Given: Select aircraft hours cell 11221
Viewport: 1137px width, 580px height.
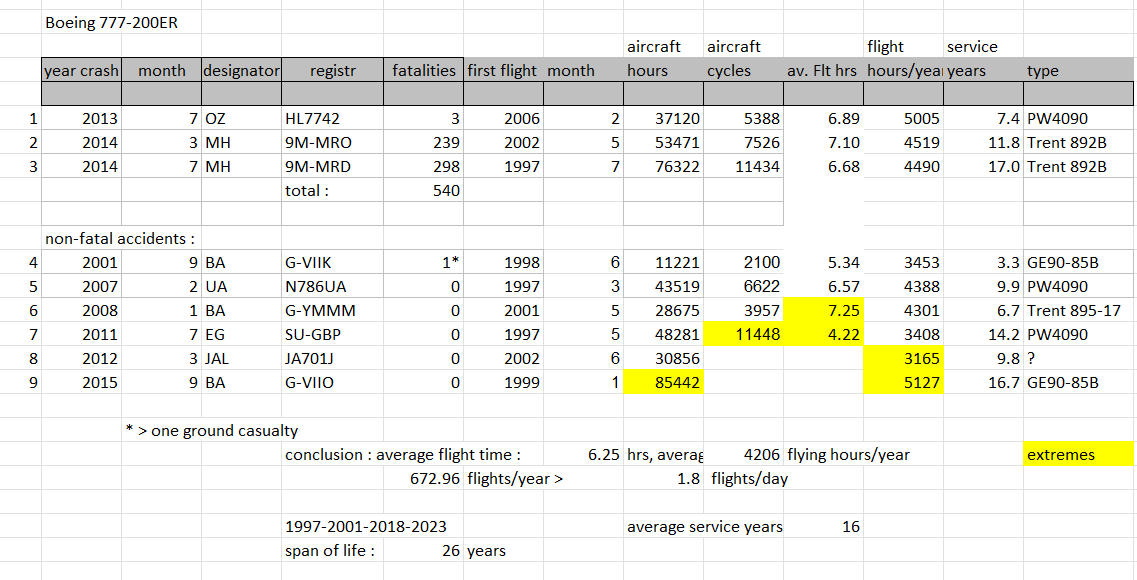Looking at the screenshot, I should [663, 262].
